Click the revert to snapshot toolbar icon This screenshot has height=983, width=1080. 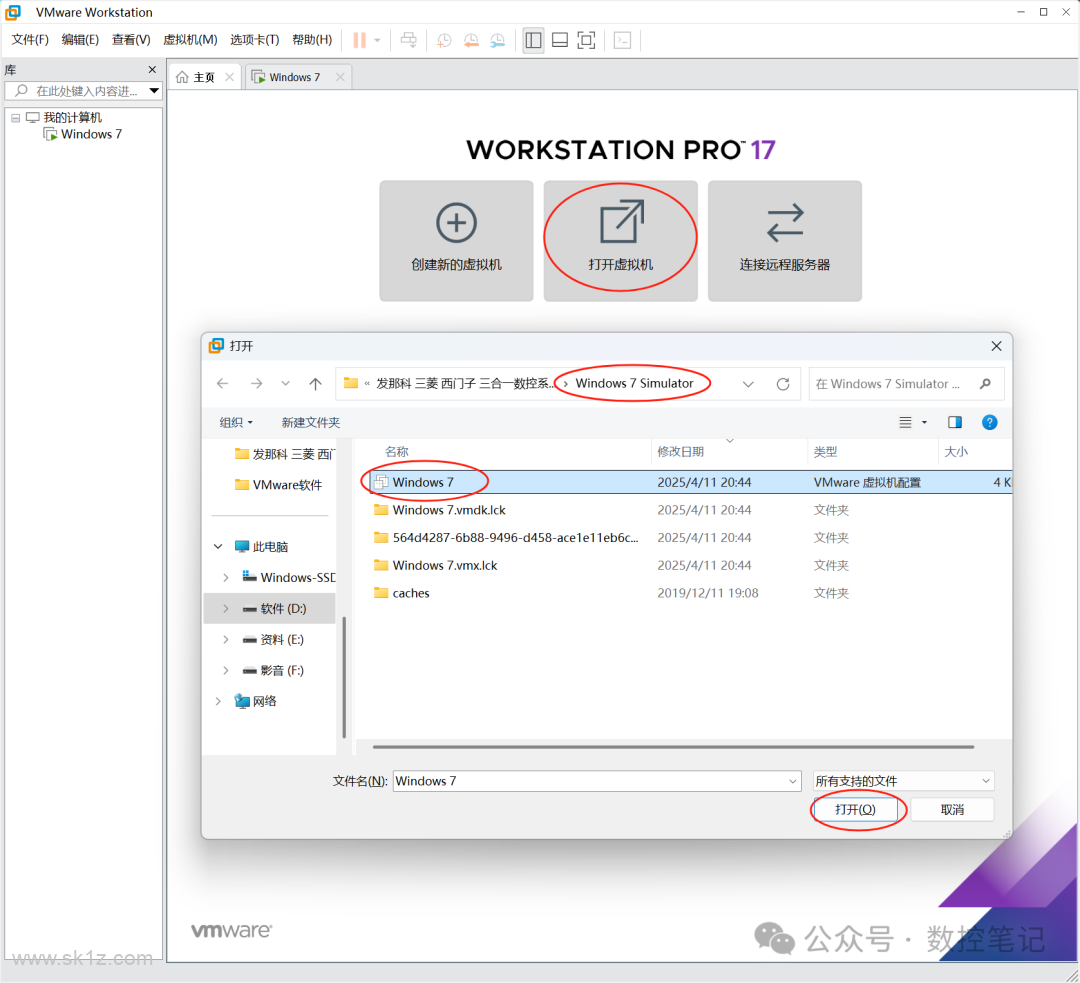pos(471,40)
